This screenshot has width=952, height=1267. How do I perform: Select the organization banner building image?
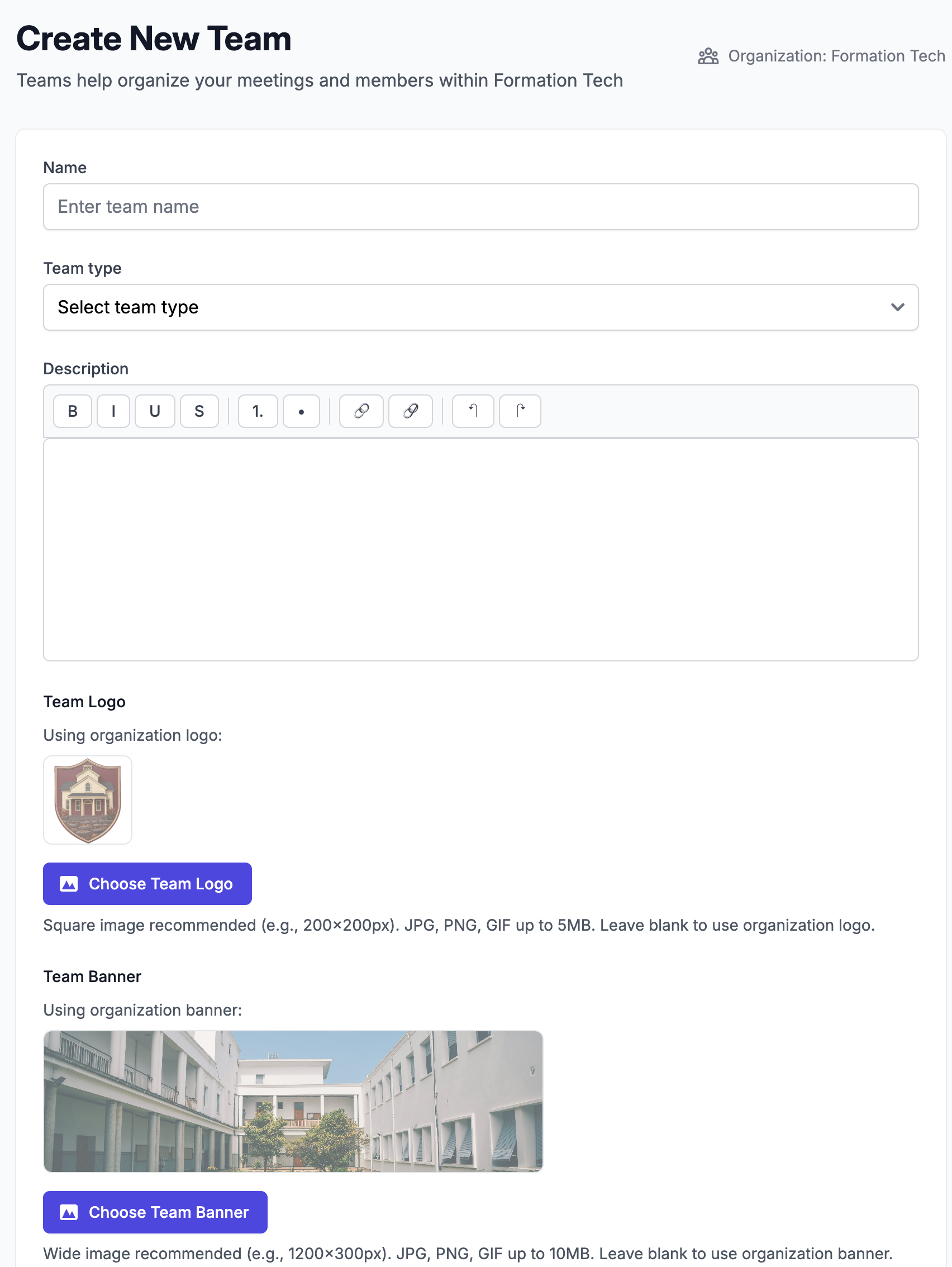point(293,1101)
